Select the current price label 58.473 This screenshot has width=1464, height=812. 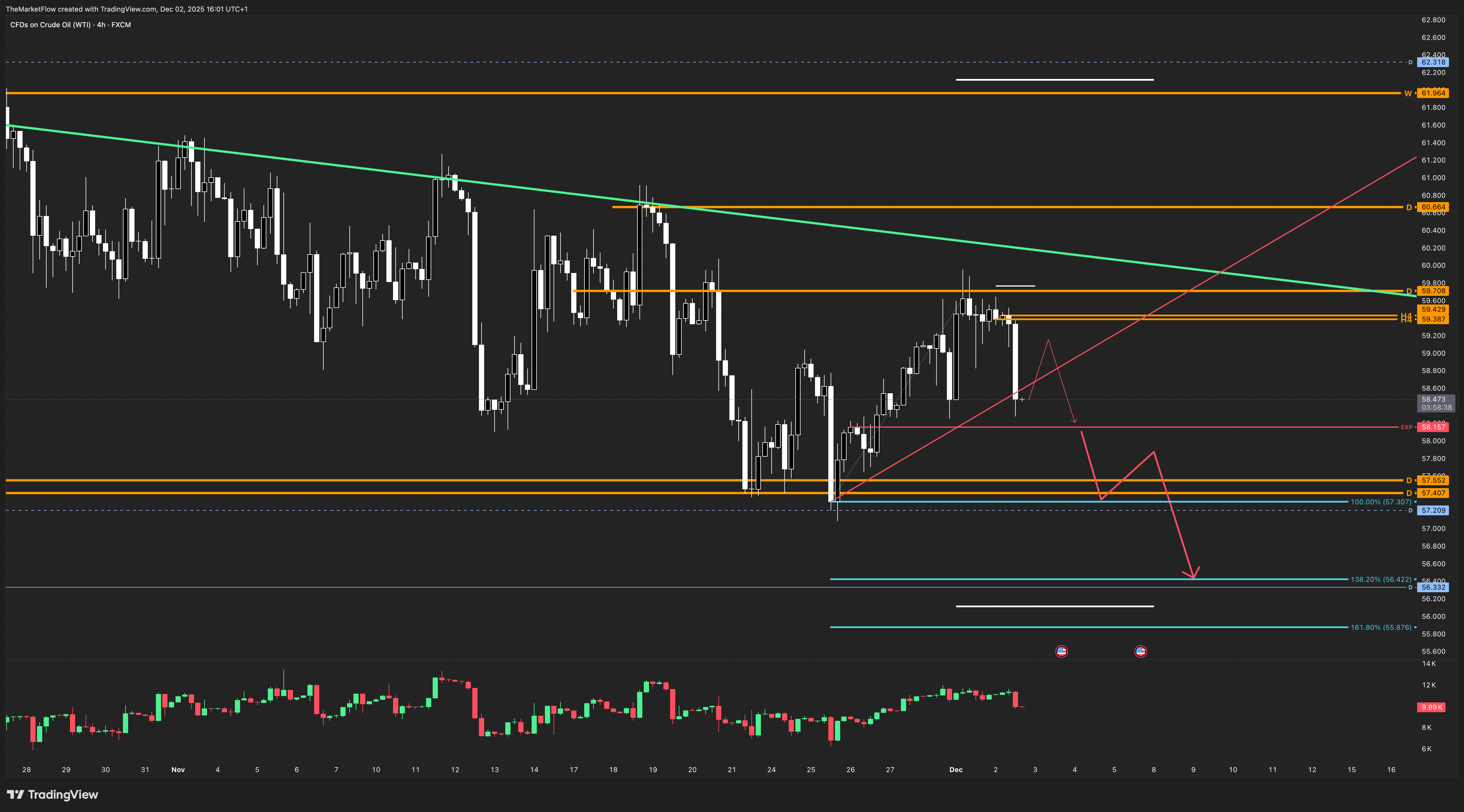pyautogui.click(x=1433, y=399)
